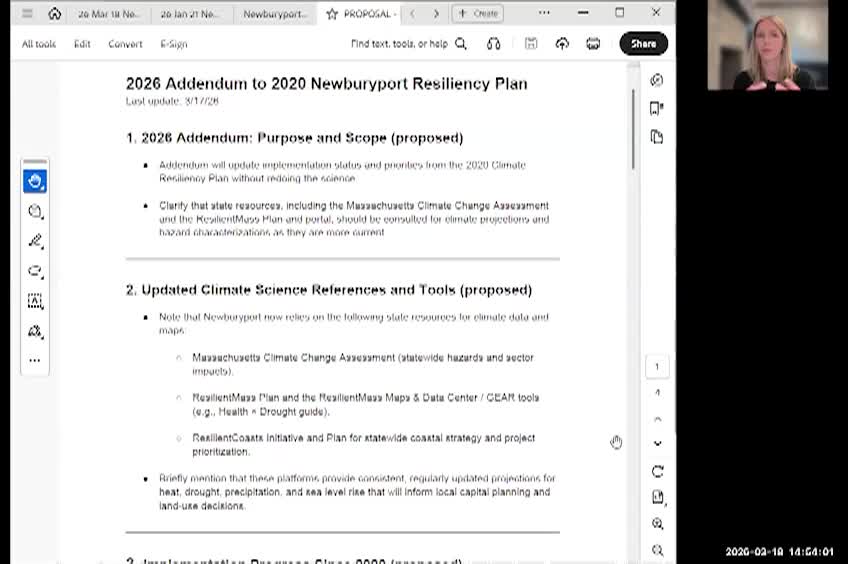The image size is (848, 564).
Task: Click the bullet starting 'ResilientMass Plan and the ResilientMass Maps'
Action: pos(366,404)
